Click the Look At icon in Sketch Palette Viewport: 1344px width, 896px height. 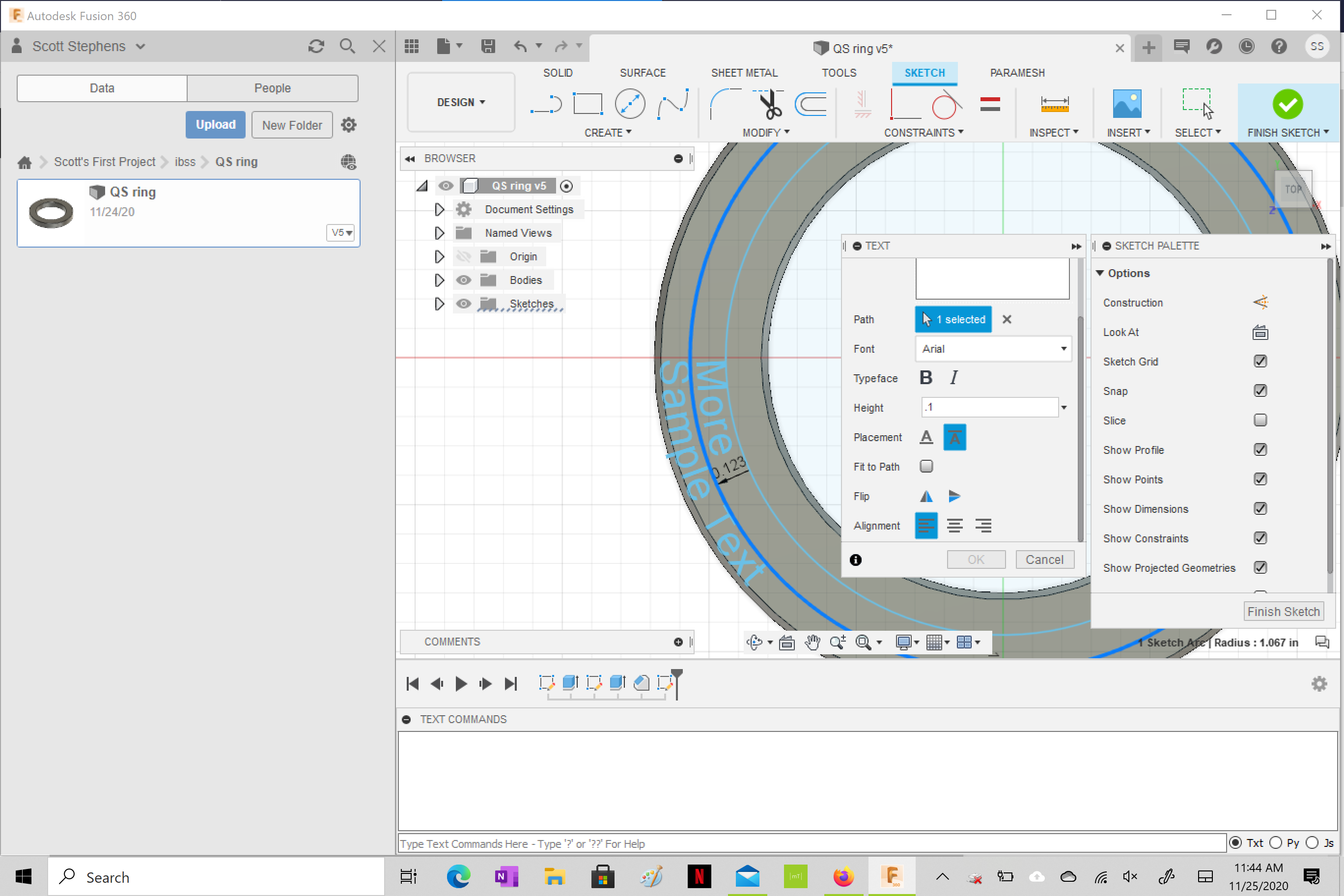coord(1260,332)
